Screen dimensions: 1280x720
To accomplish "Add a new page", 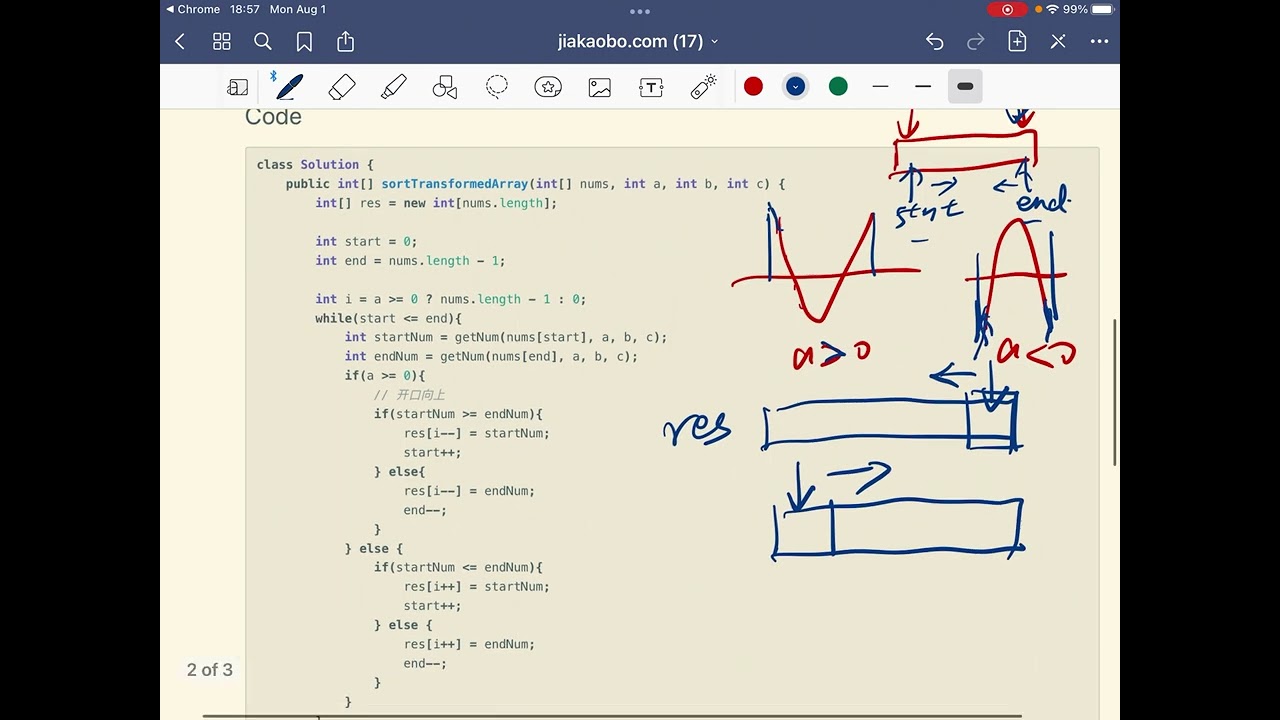I will tap(1017, 41).
